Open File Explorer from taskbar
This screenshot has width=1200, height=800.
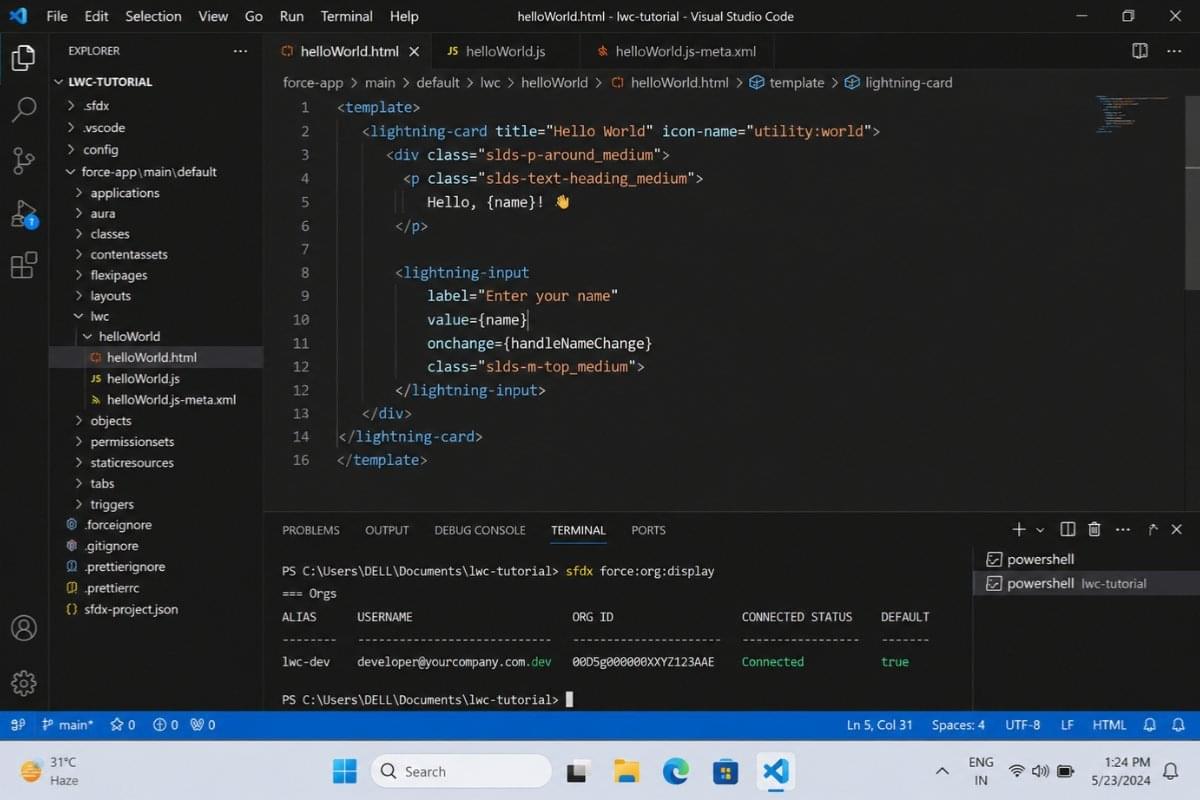tap(627, 771)
